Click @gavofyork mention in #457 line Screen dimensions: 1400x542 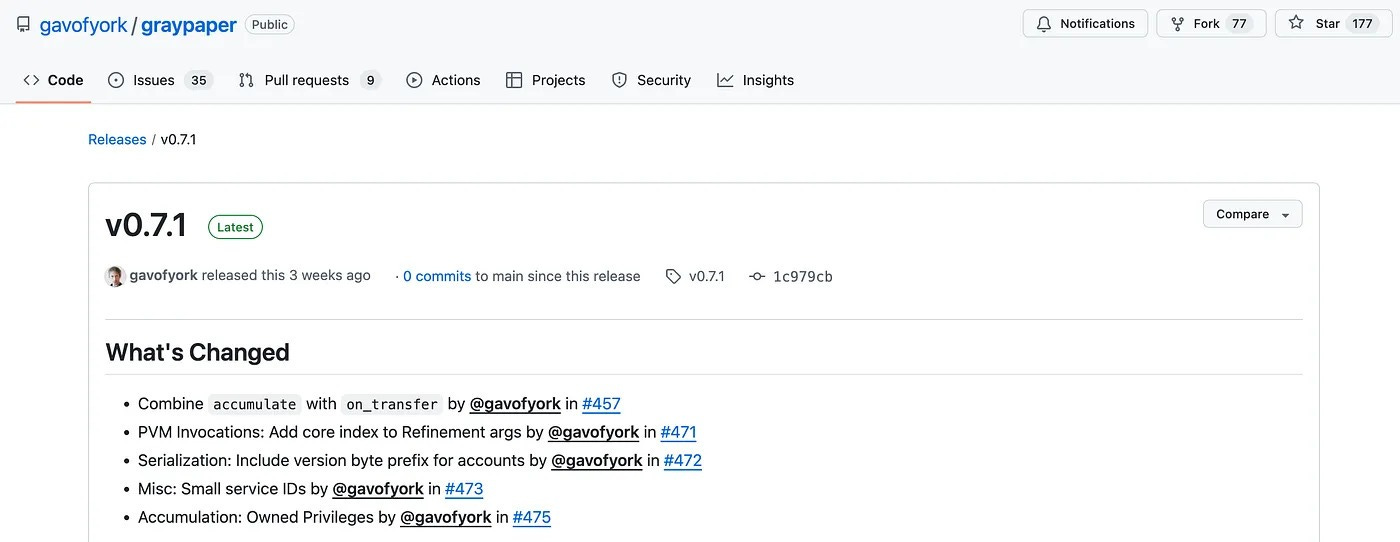(x=515, y=404)
